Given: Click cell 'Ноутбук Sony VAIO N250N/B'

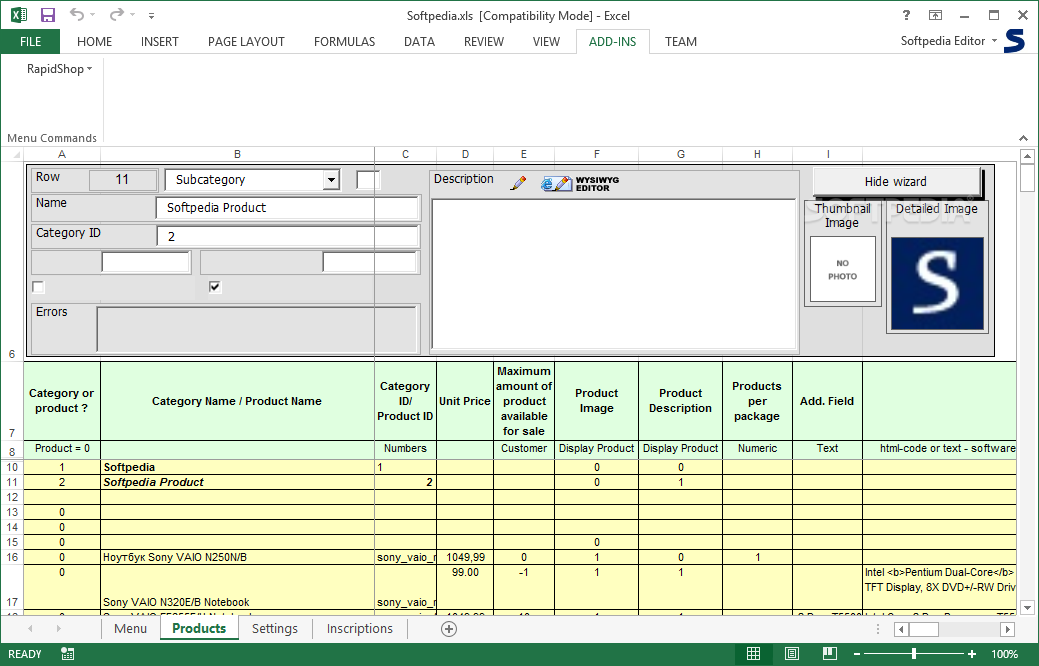Looking at the screenshot, I should click(237, 557).
